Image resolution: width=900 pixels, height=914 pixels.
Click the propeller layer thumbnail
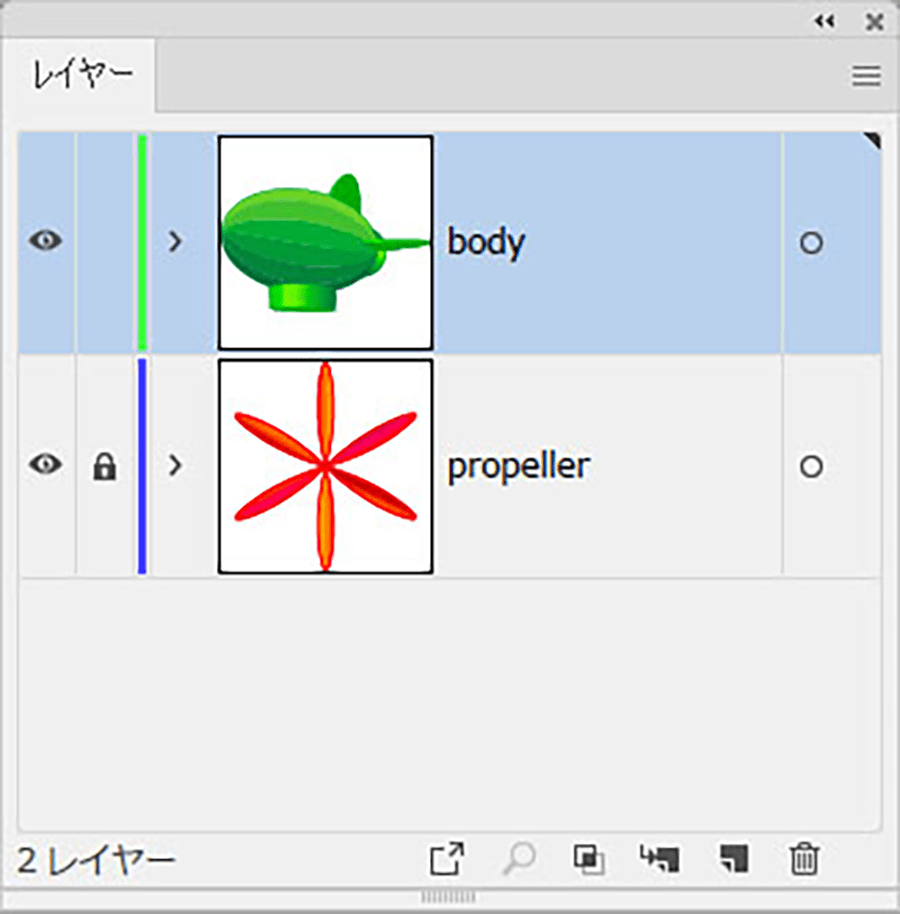coord(325,466)
